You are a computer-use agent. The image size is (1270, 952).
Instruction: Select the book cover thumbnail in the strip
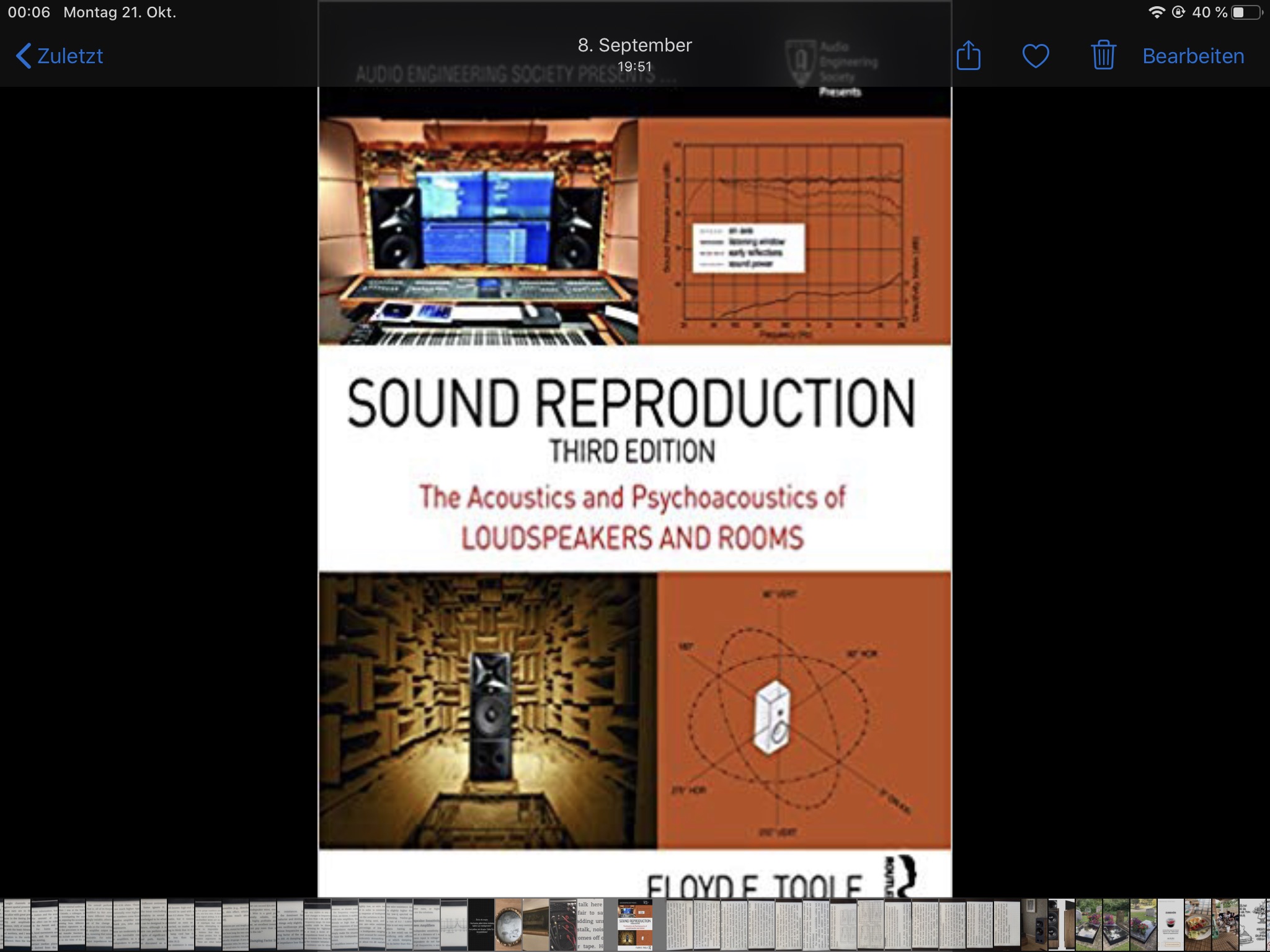tap(635, 924)
